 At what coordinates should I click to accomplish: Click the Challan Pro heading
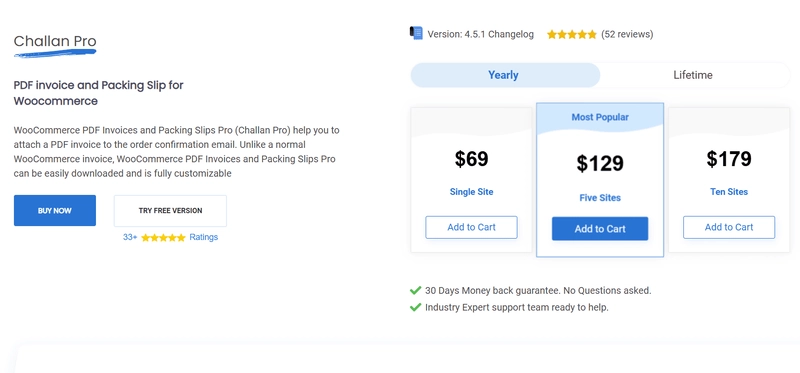55,41
